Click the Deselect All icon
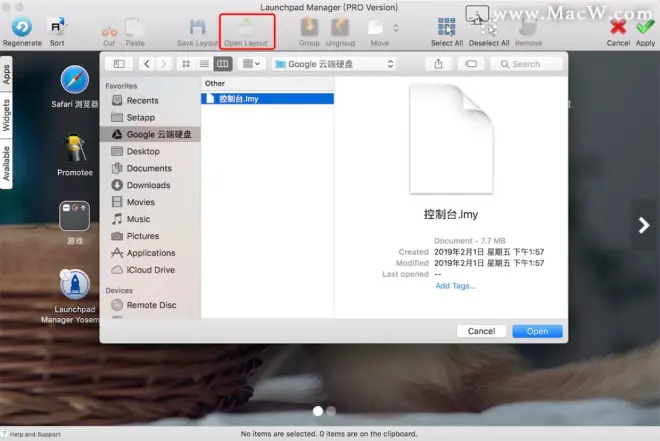The image size is (660, 441). (488, 27)
